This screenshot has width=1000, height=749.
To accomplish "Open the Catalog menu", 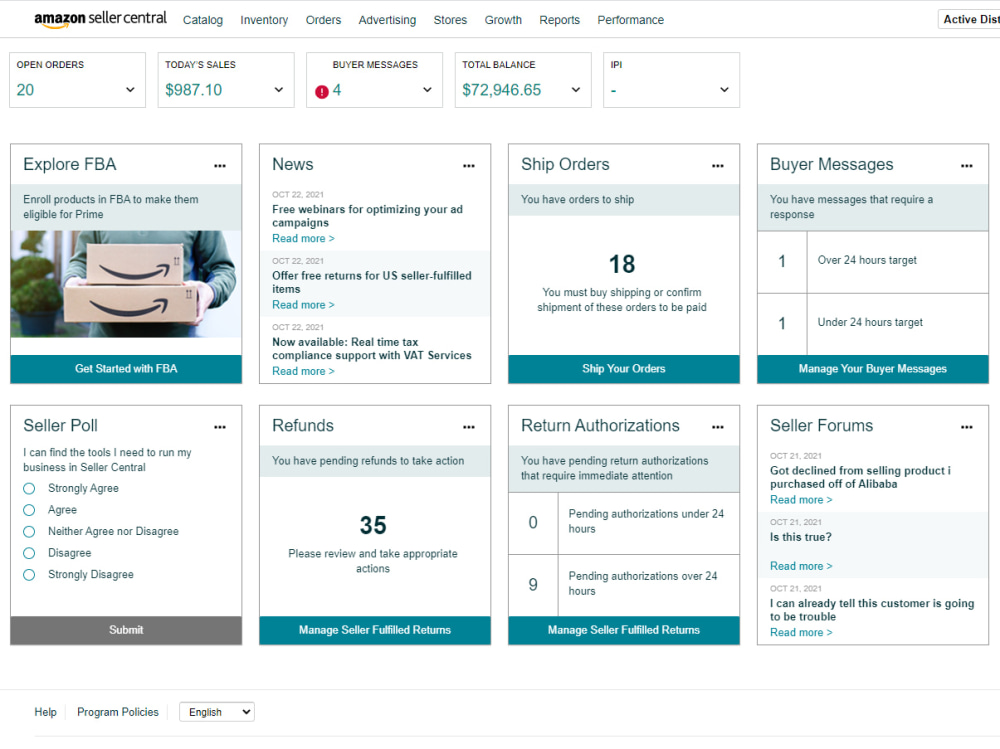I will pos(203,20).
